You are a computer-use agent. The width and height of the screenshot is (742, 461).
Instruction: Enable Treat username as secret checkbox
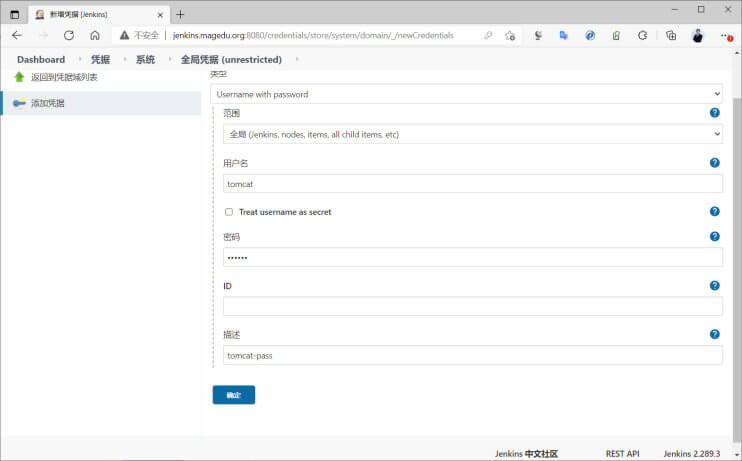tap(229, 212)
